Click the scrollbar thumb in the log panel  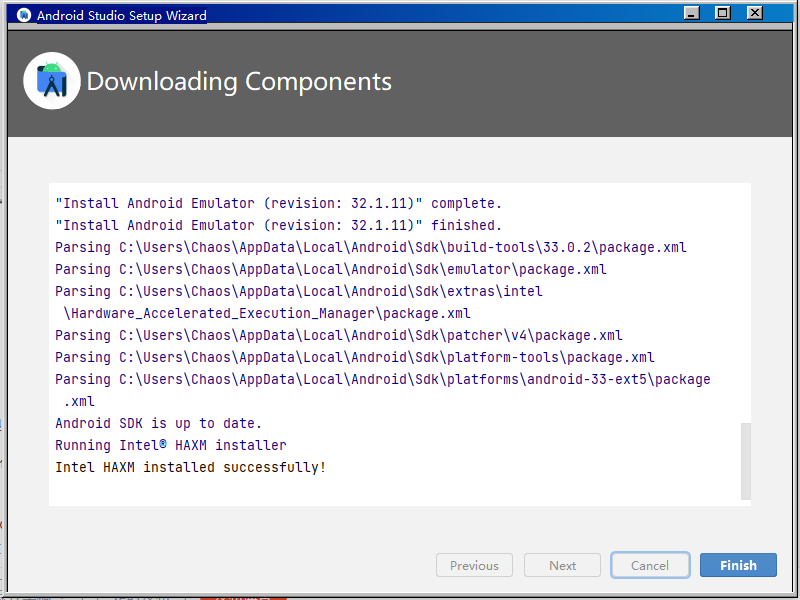[744, 460]
